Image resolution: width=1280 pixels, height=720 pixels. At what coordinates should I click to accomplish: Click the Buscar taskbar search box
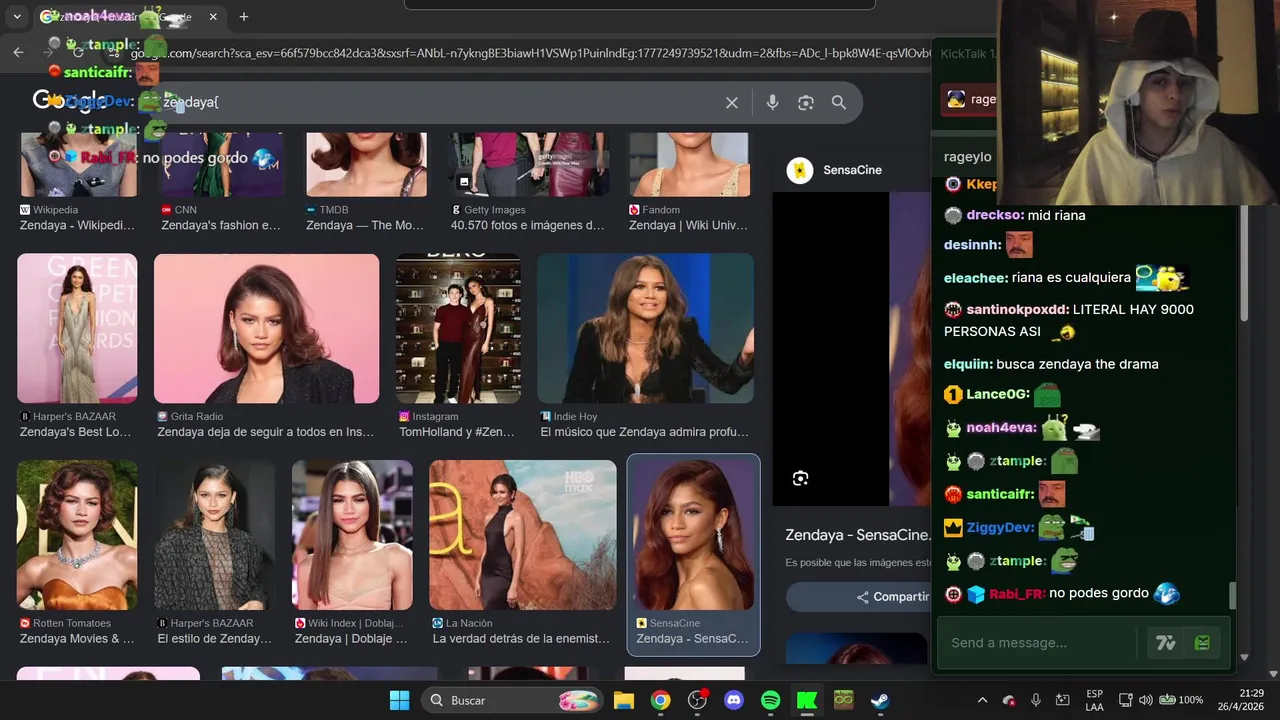pos(512,700)
